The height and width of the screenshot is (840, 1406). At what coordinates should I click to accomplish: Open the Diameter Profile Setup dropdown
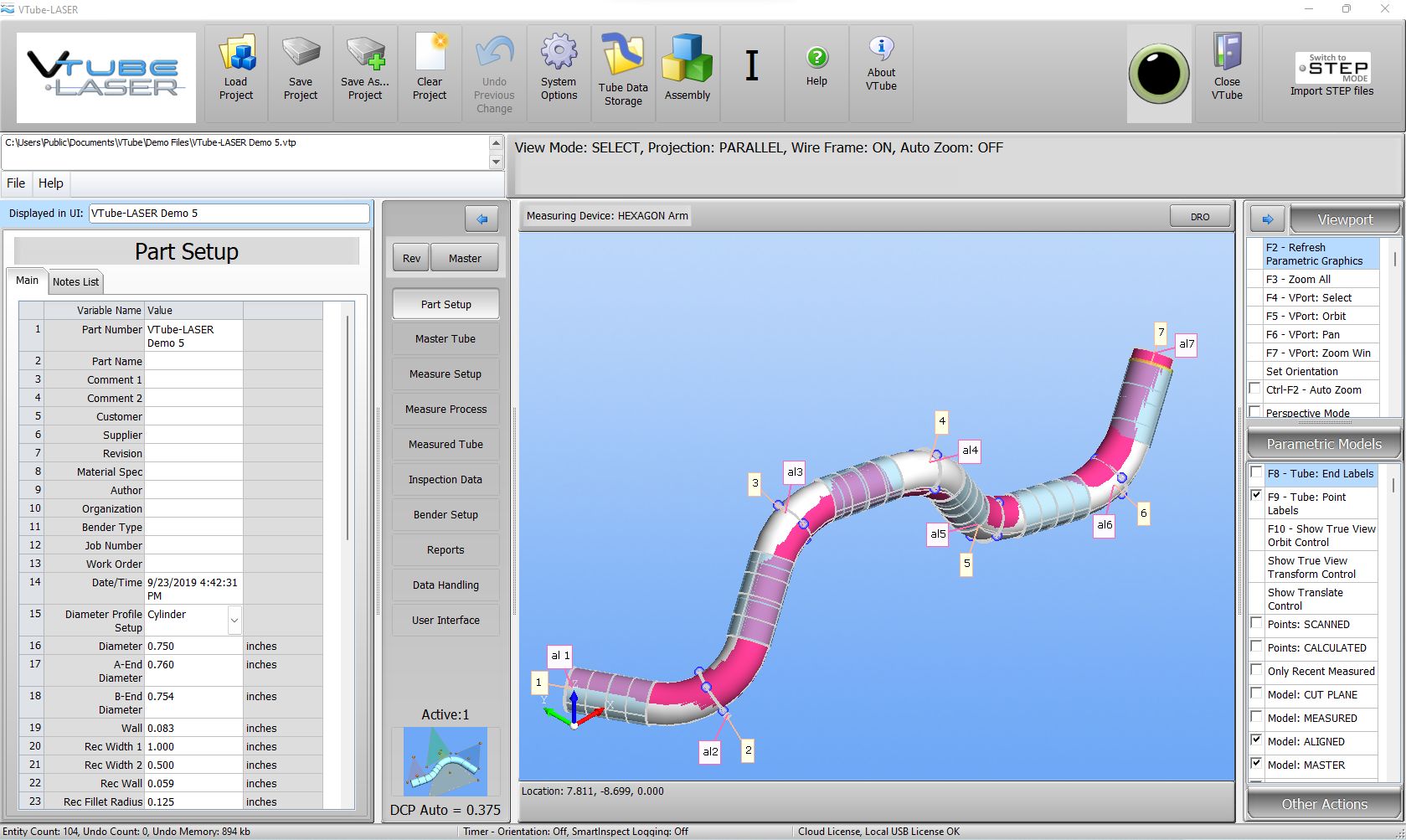point(234,621)
